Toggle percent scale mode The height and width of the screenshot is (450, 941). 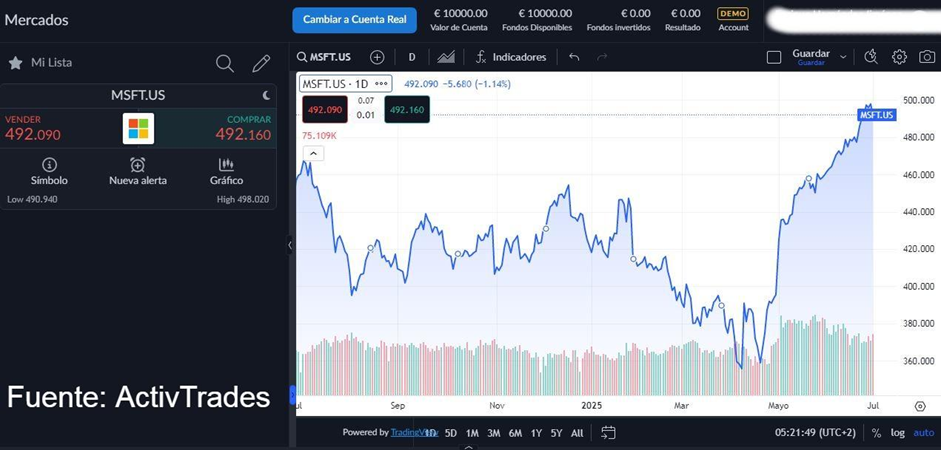pyautogui.click(x=876, y=433)
